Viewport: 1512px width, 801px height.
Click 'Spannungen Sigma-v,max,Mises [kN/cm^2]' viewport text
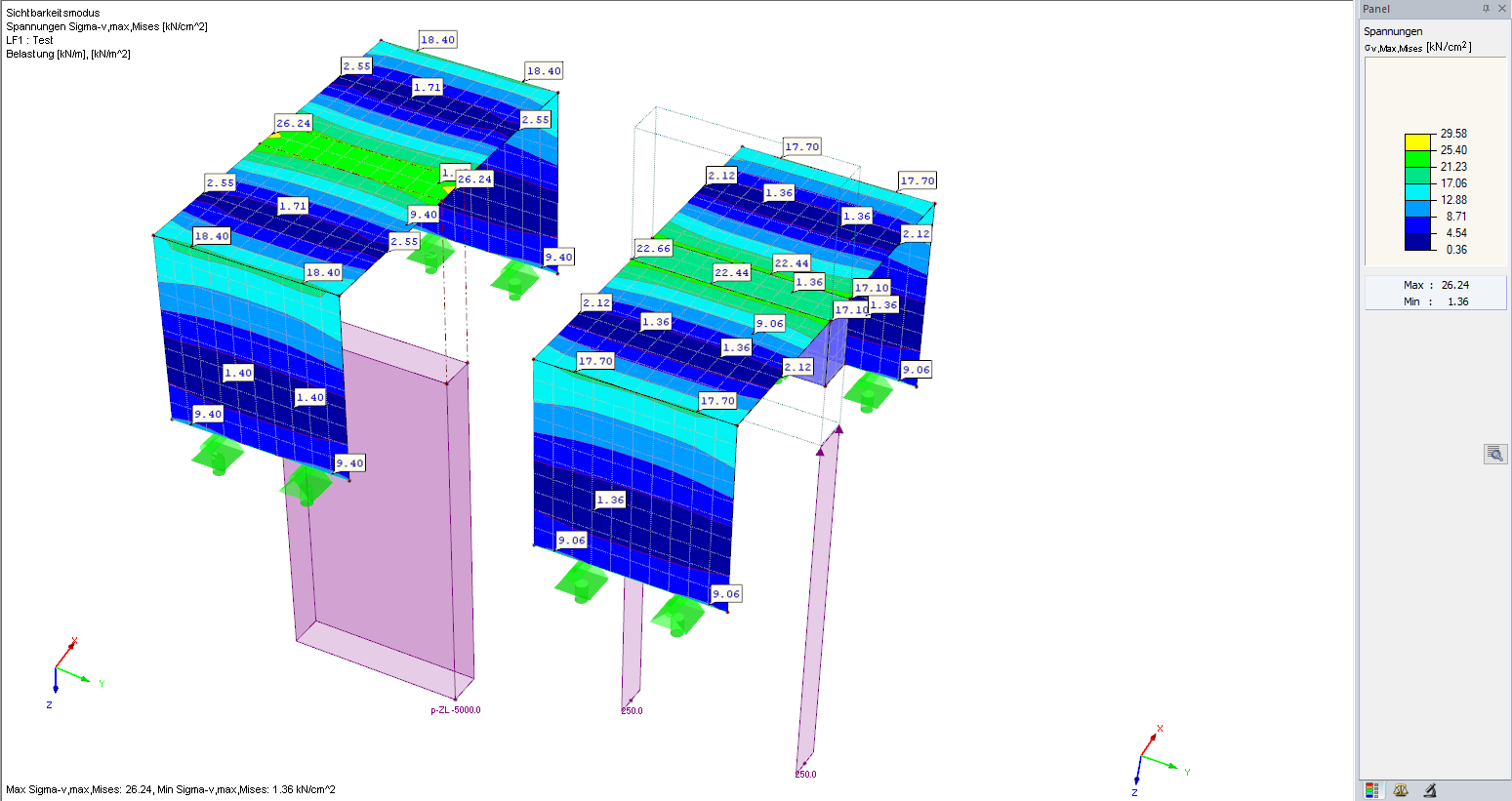click(x=106, y=26)
